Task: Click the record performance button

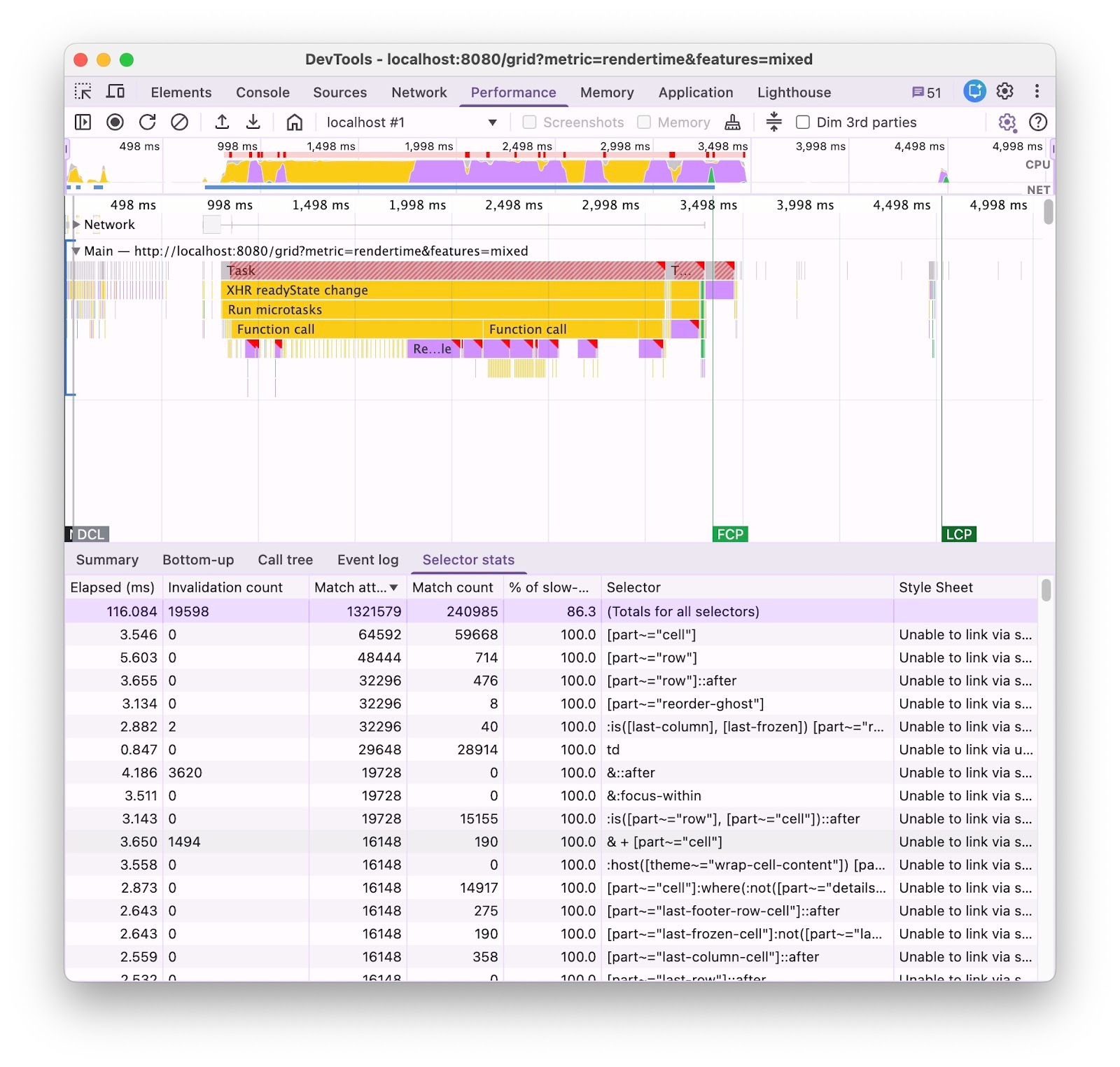Action: click(115, 123)
